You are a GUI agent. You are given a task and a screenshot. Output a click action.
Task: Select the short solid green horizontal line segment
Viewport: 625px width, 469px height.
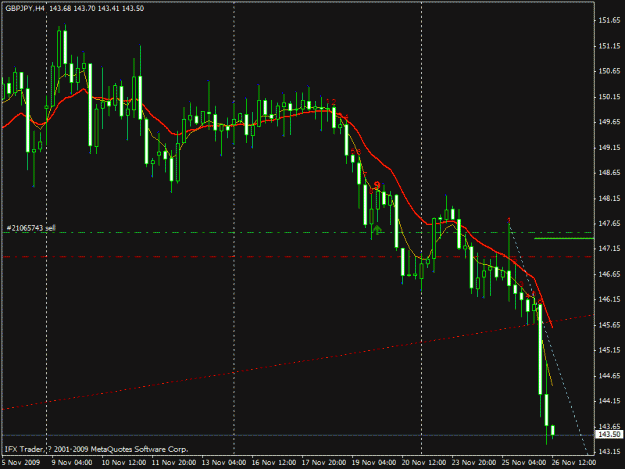coord(564,238)
